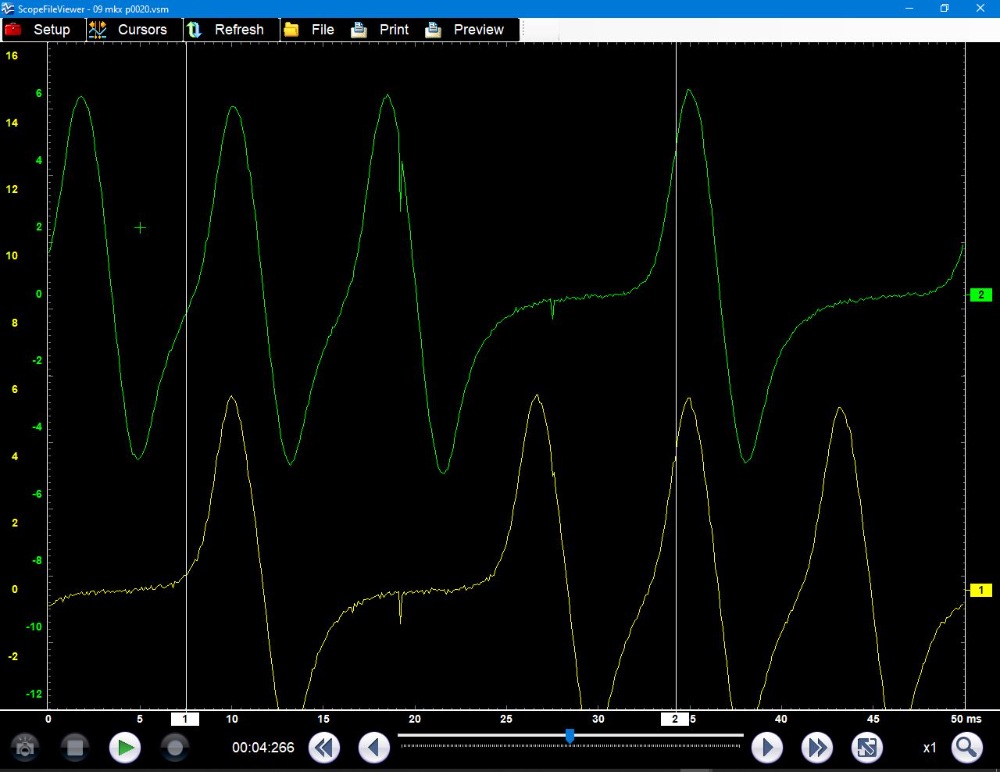Fast forward with double right arrows
1000x772 pixels.
point(817,747)
